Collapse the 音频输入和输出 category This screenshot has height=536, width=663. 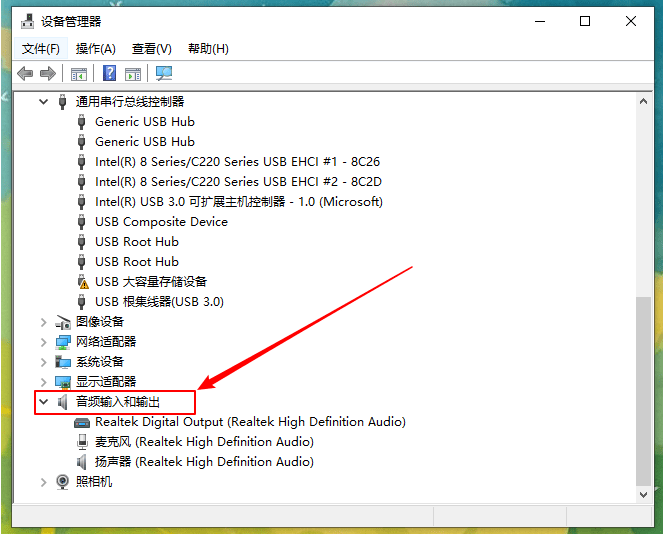(x=43, y=402)
